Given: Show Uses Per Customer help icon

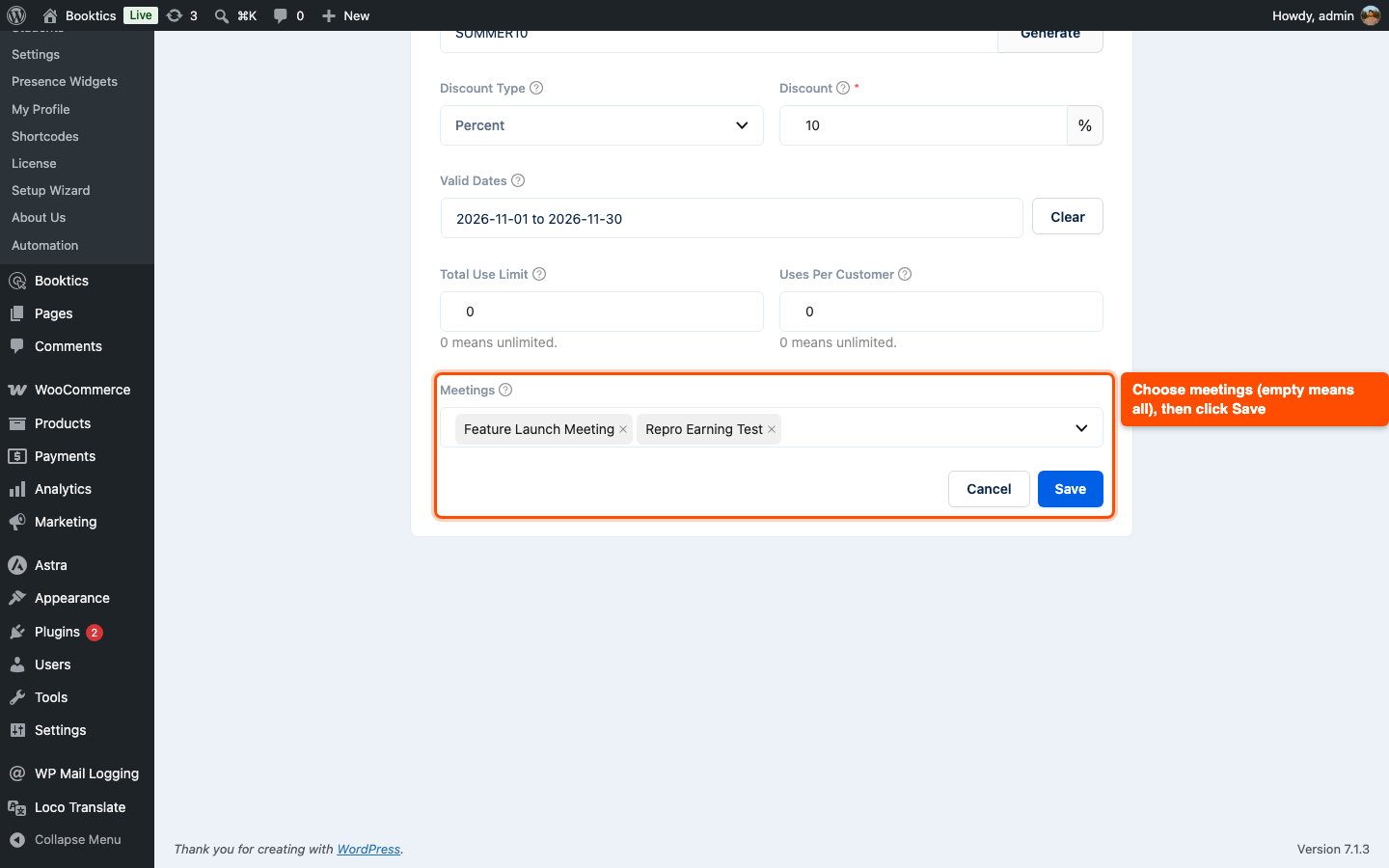Looking at the screenshot, I should [905, 274].
